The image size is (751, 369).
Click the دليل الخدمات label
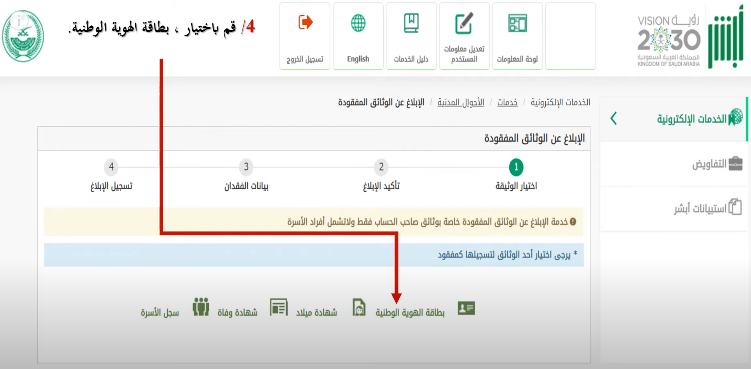coord(411,59)
